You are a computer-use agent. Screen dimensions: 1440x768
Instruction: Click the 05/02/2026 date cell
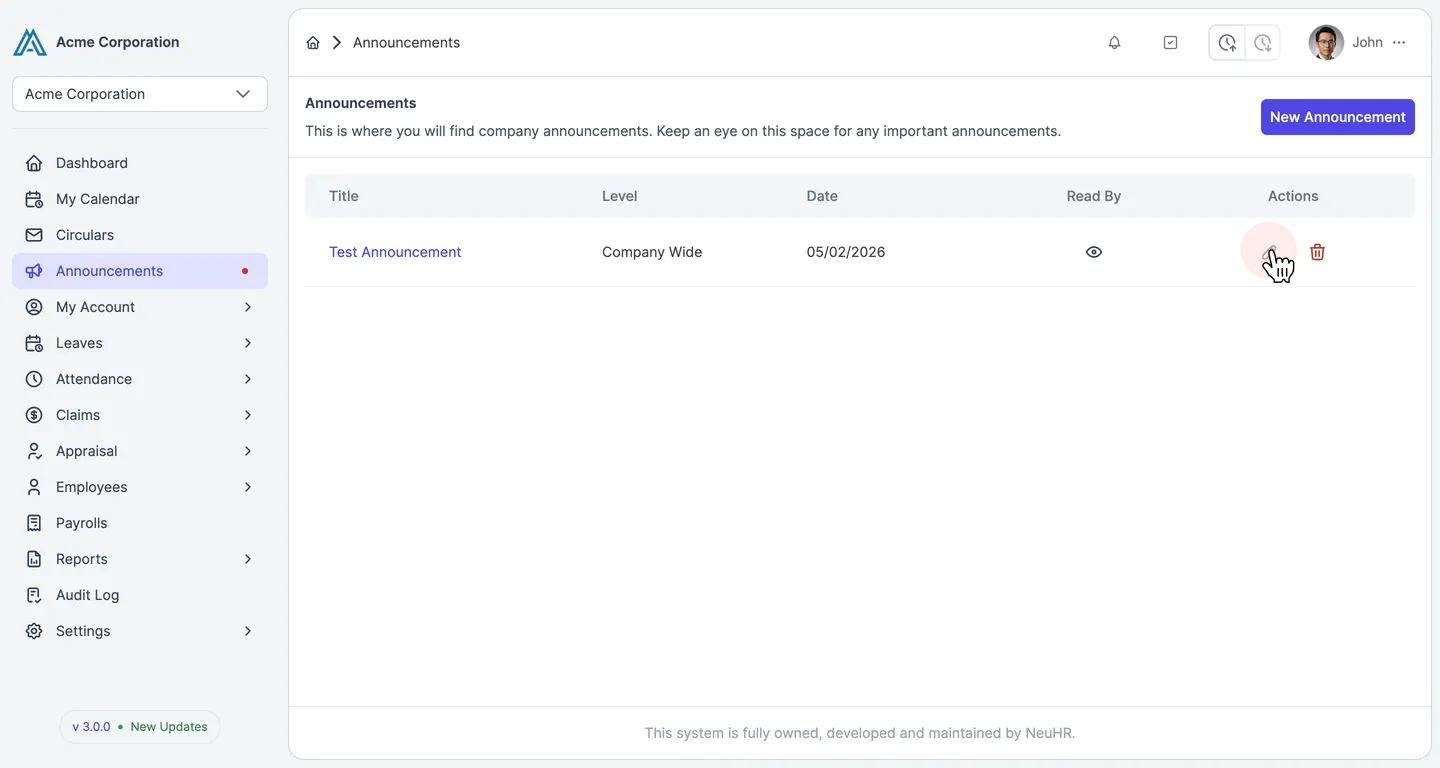pos(846,252)
